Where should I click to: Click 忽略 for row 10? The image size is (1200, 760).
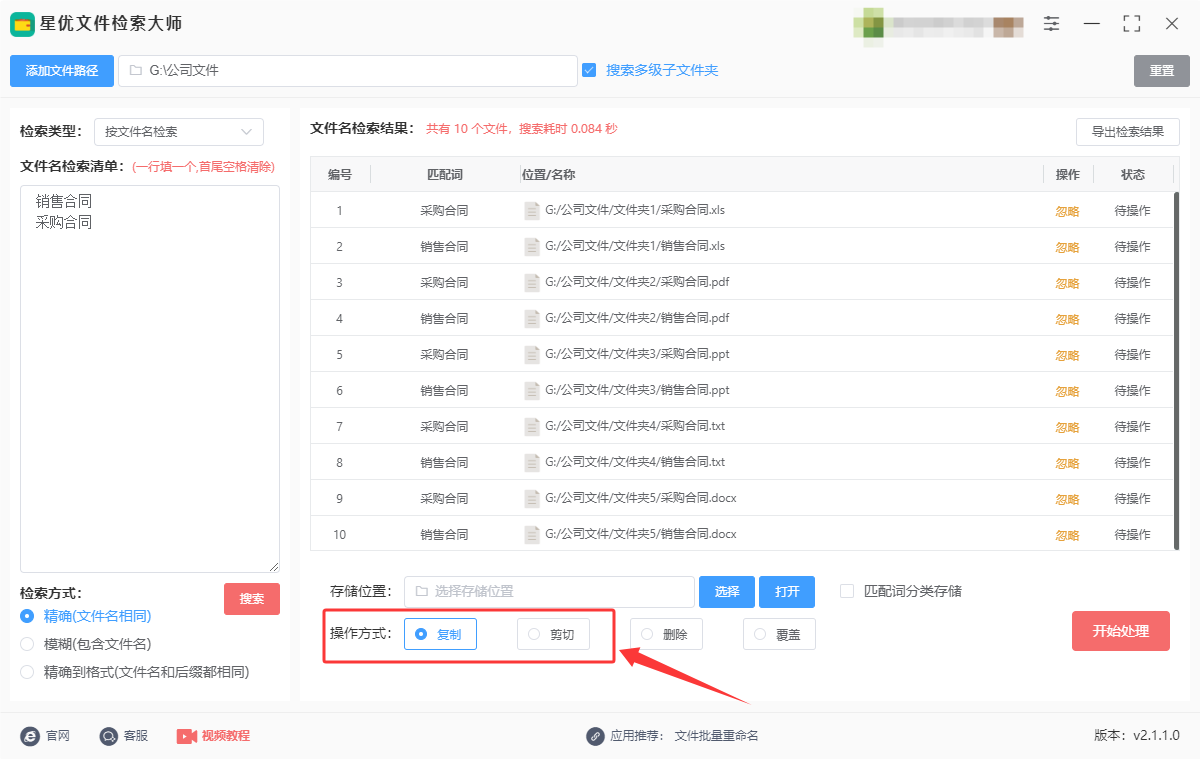[1068, 535]
